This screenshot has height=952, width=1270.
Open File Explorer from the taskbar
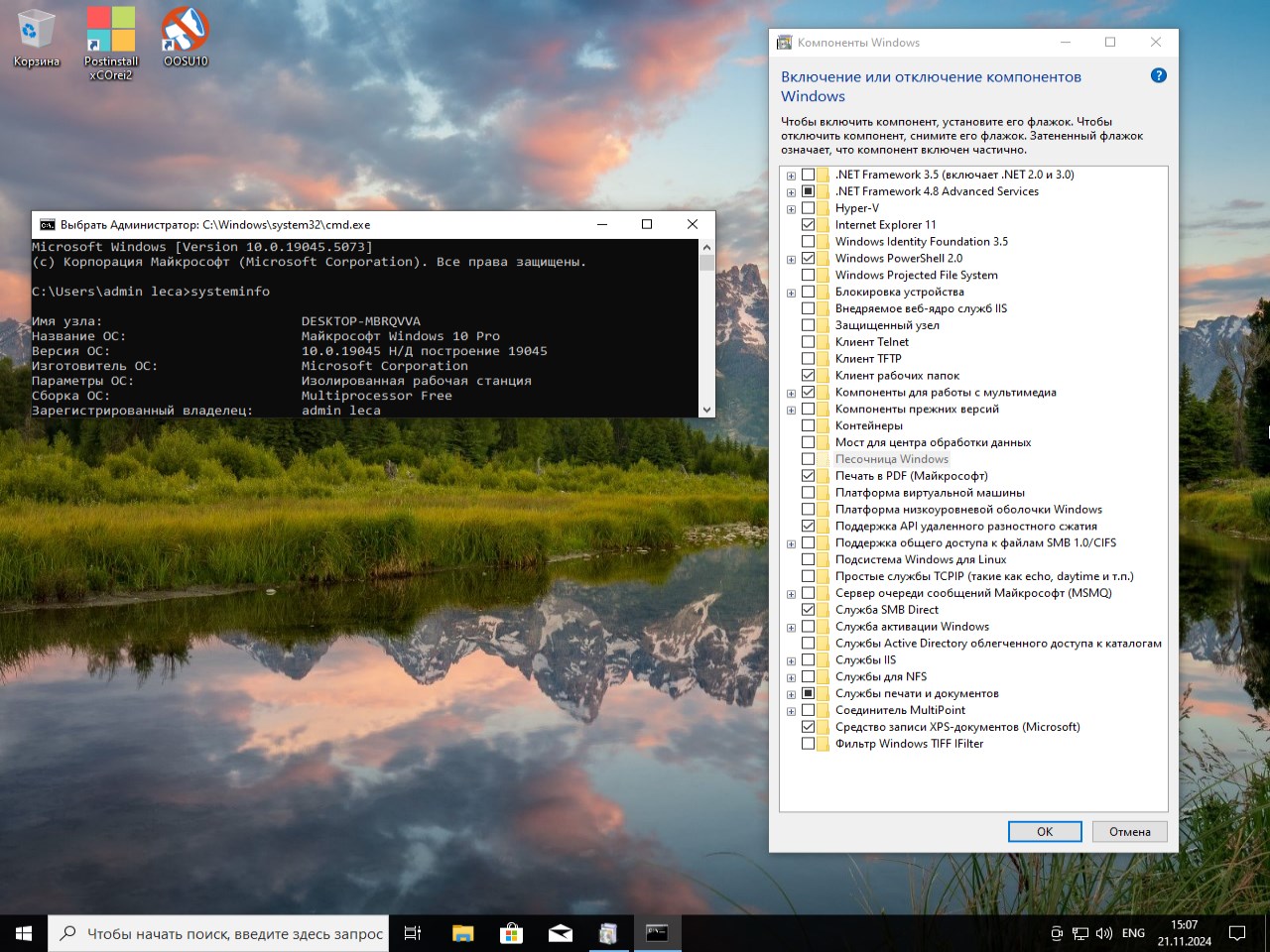[x=462, y=933]
